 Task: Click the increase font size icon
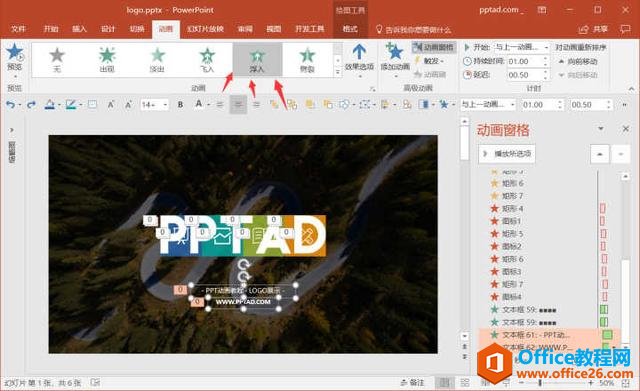coord(111,105)
